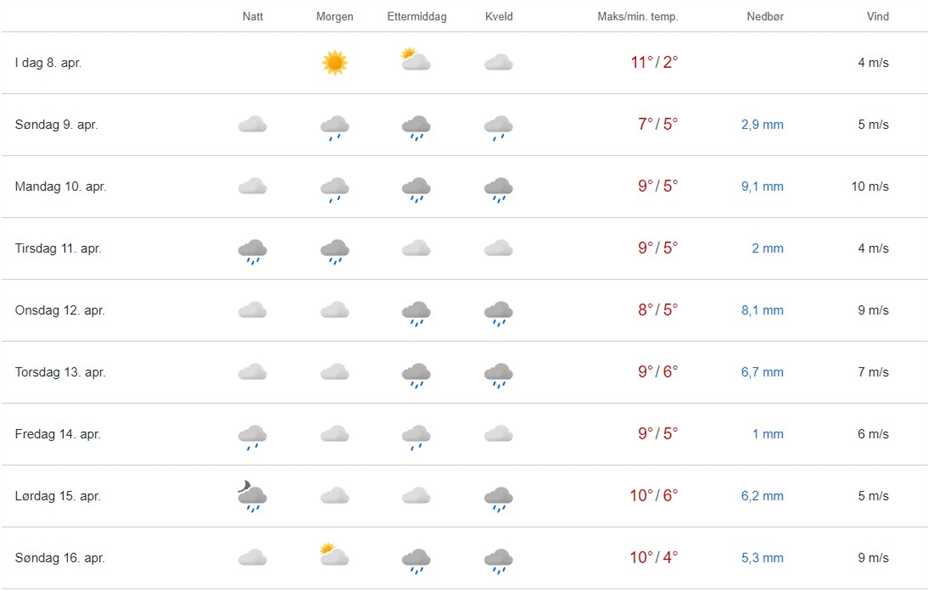Screen dimensions: 928x591
Task: Click the night rain icon for Fredag 14. apr.
Action: click(252, 436)
